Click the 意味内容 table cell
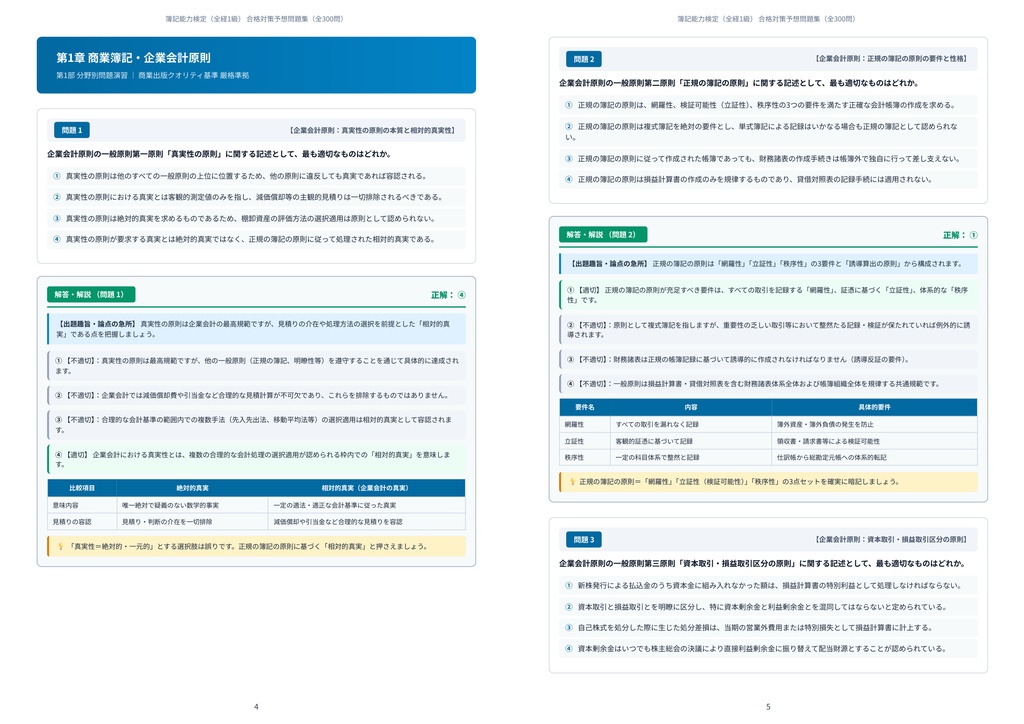The image size is (1024, 724). [x=82, y=505]
